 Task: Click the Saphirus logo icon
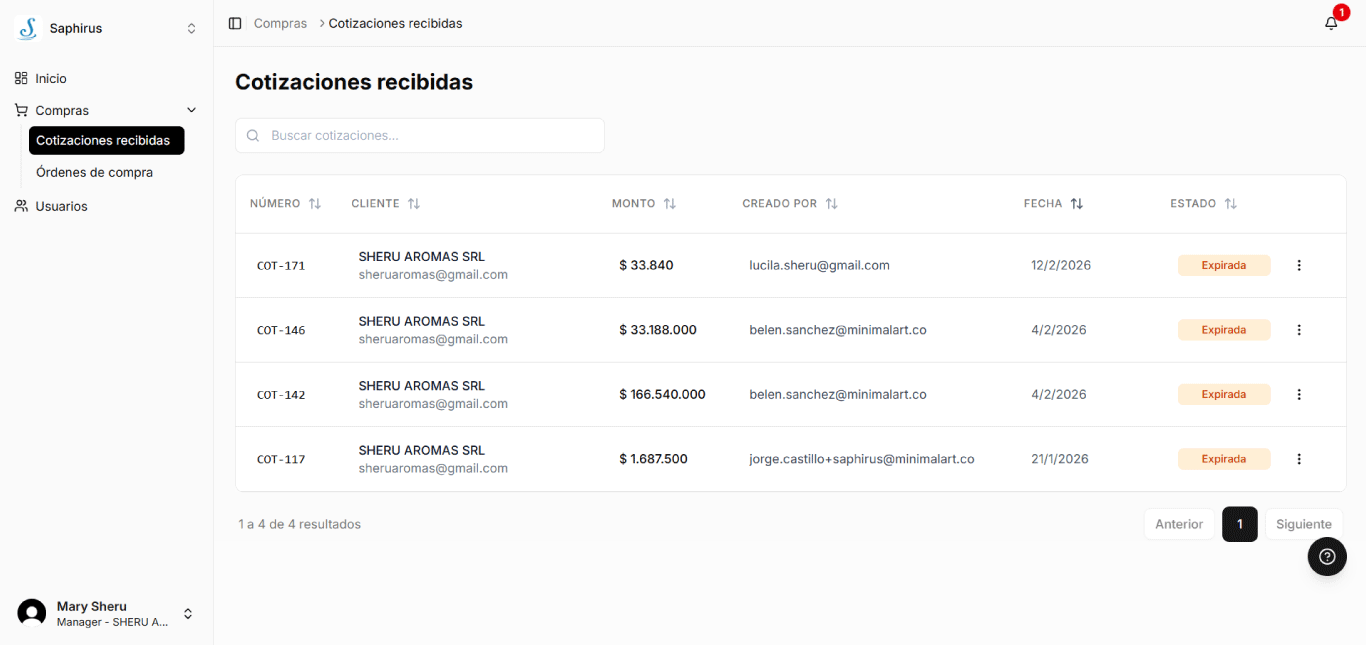pyautogui.click(x=28, y=29)
